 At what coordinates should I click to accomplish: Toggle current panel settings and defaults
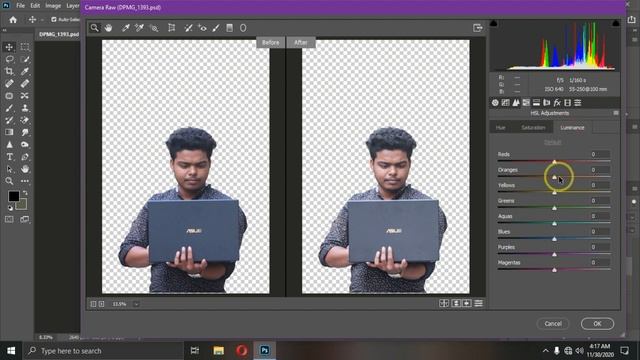478,303
